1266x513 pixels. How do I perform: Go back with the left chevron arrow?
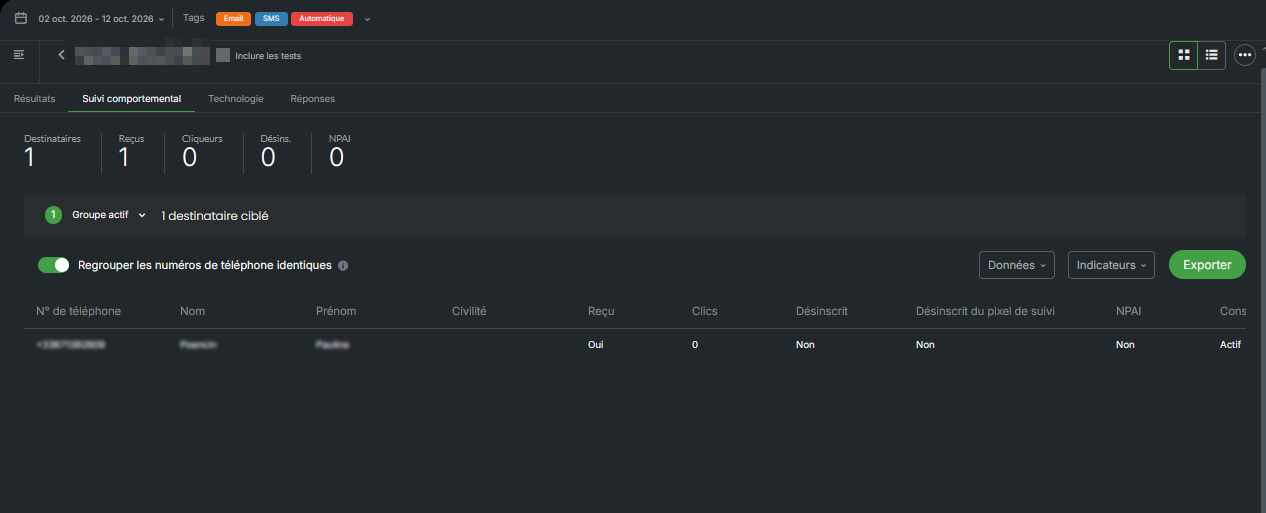click(x=62, y=55)
